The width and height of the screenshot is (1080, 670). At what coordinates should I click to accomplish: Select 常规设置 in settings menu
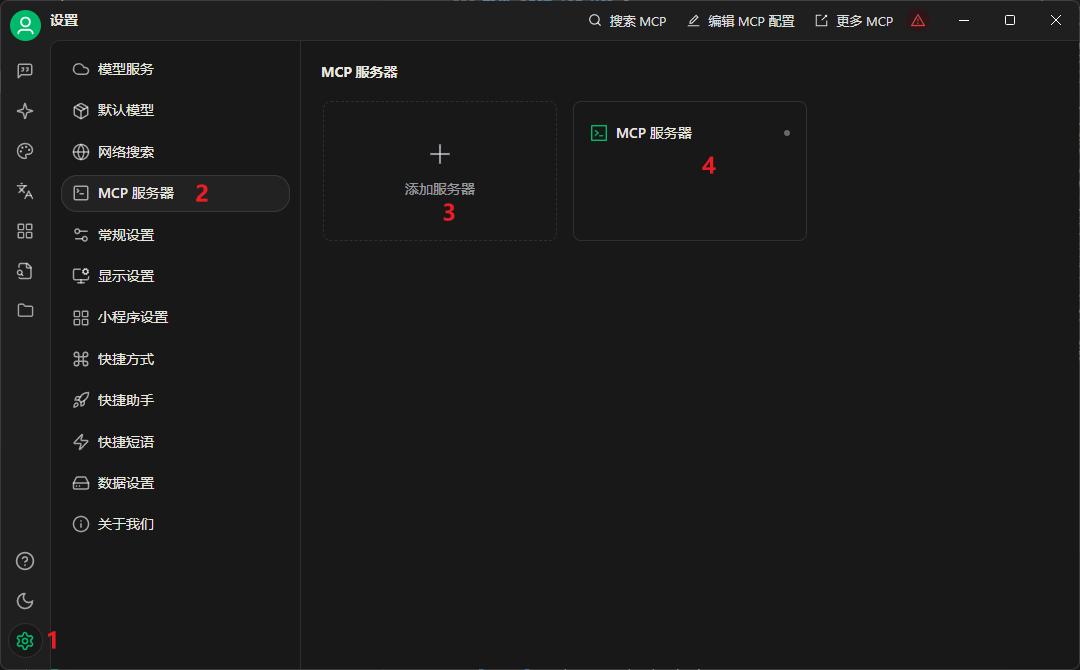(125, 234)
